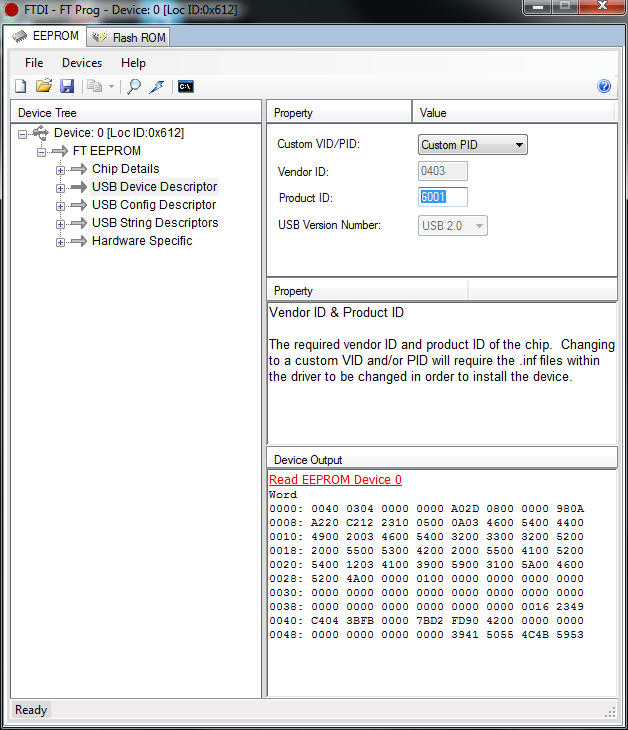
Task: Click the 0040: hex dump row
Action: tap(426, 620)
